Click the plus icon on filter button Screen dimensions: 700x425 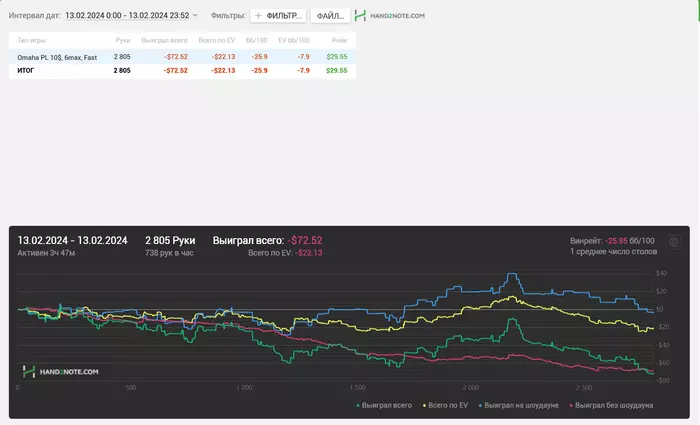(x=258, y=16)
